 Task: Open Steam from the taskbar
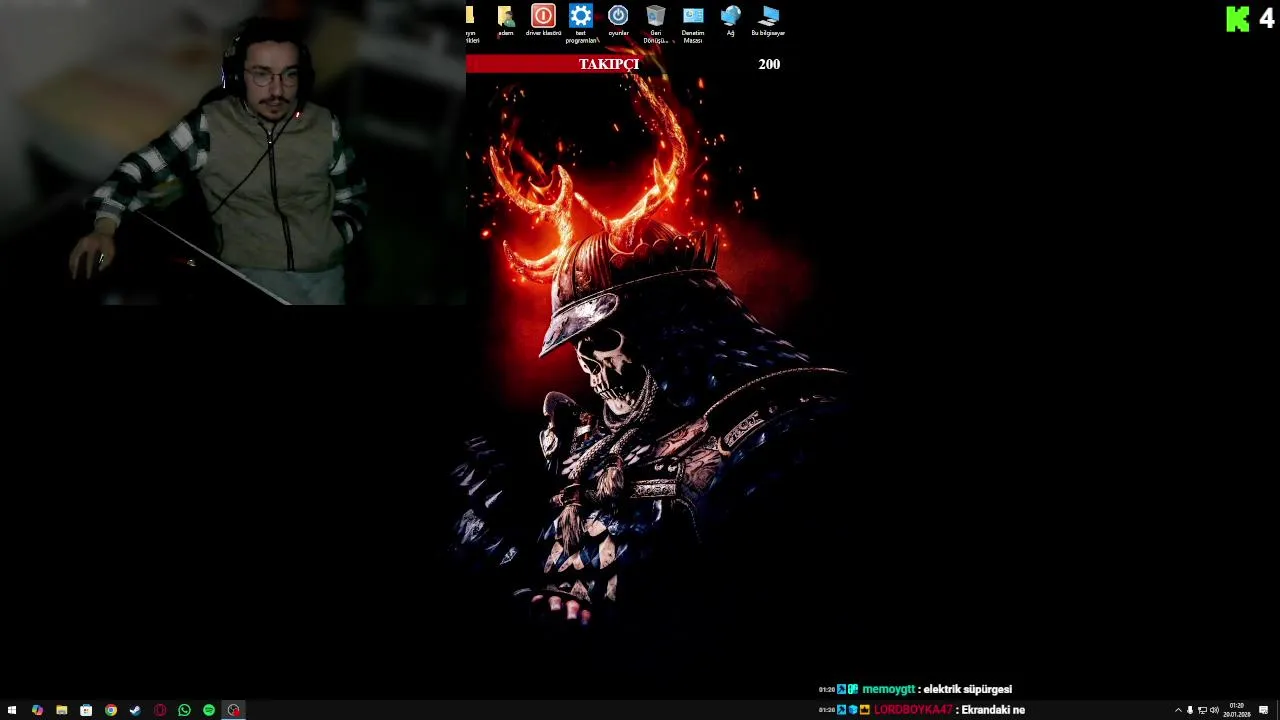click(x=135, y=710)
